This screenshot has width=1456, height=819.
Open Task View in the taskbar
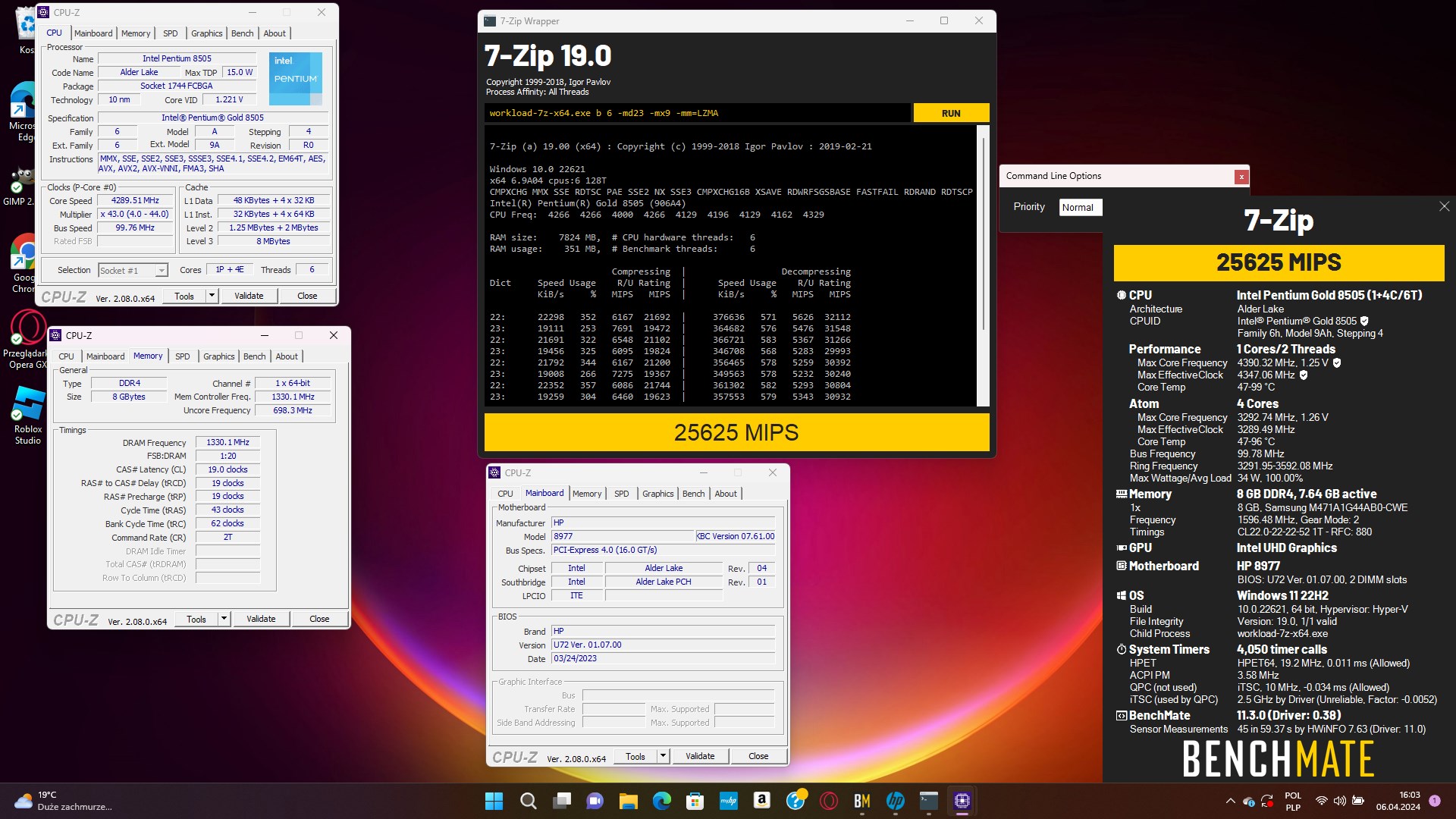(562, 801)
